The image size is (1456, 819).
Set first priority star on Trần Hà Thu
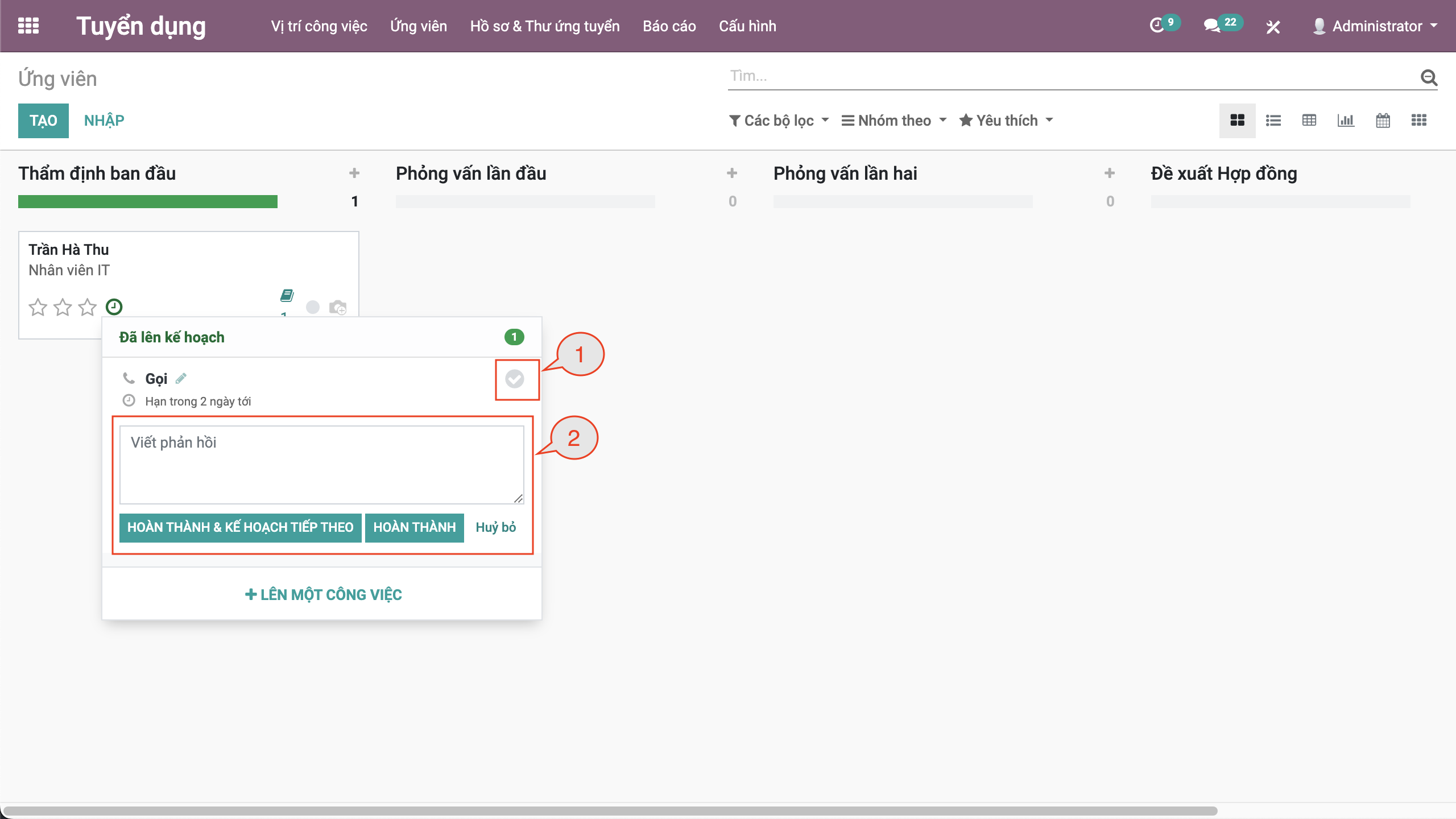38,307
